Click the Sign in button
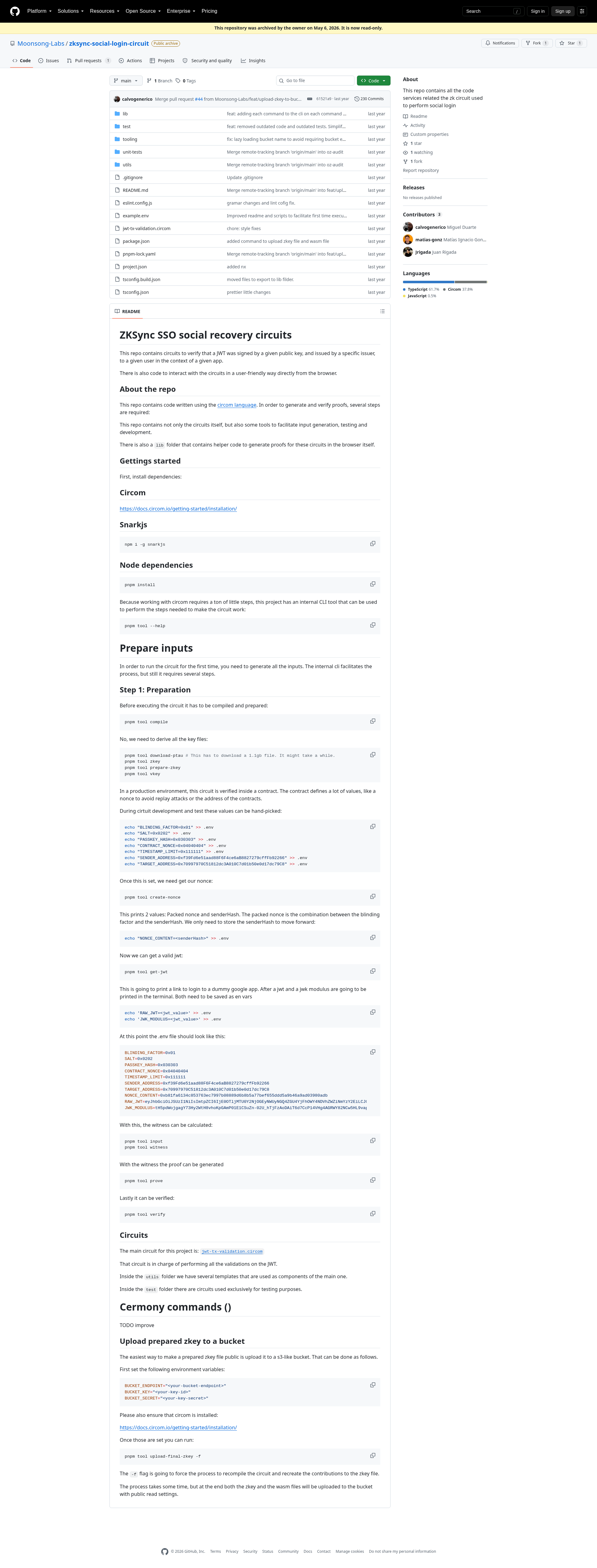 click(x=537, y=11)
